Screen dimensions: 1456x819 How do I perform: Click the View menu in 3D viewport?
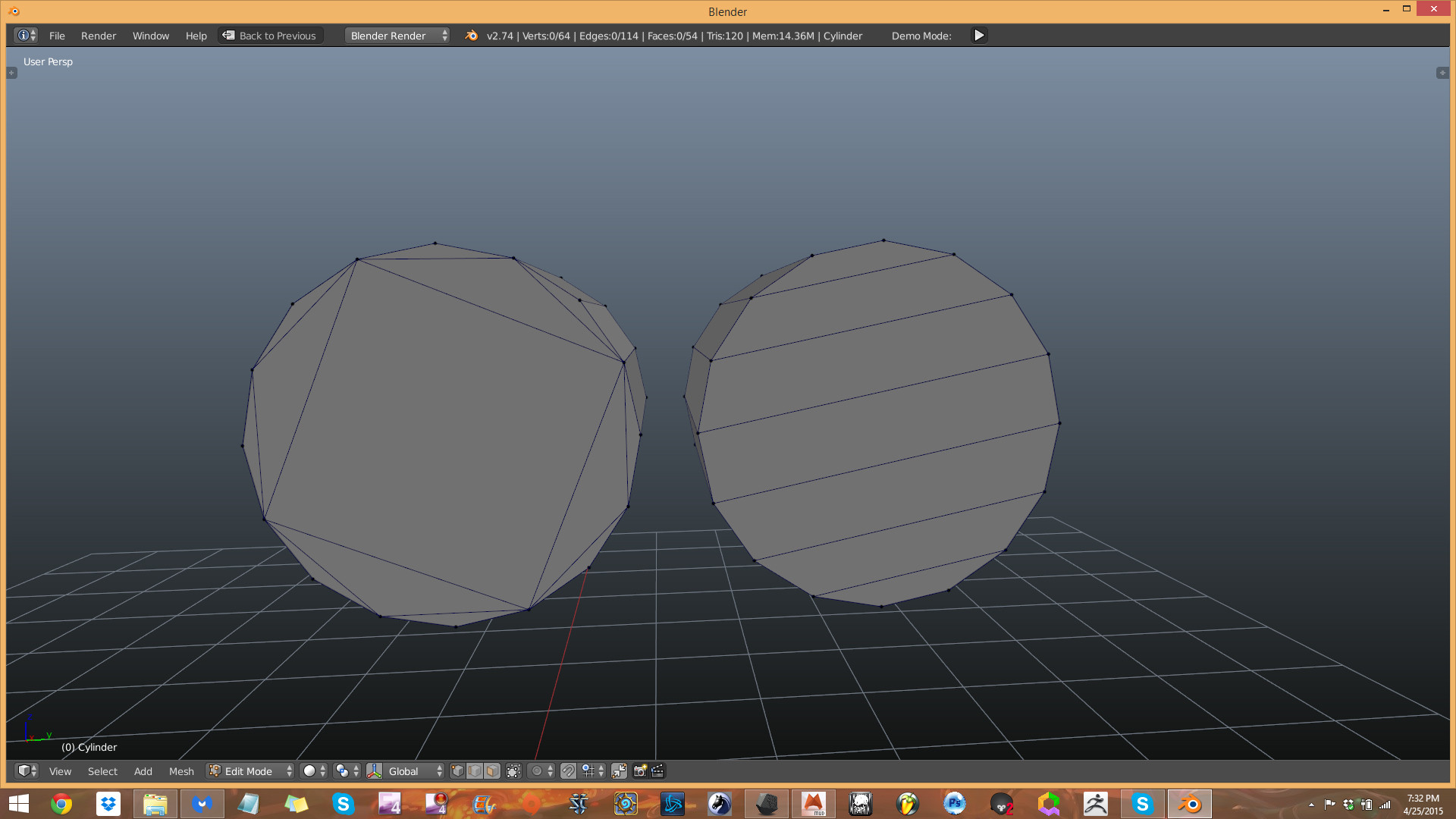click(60, 770)
